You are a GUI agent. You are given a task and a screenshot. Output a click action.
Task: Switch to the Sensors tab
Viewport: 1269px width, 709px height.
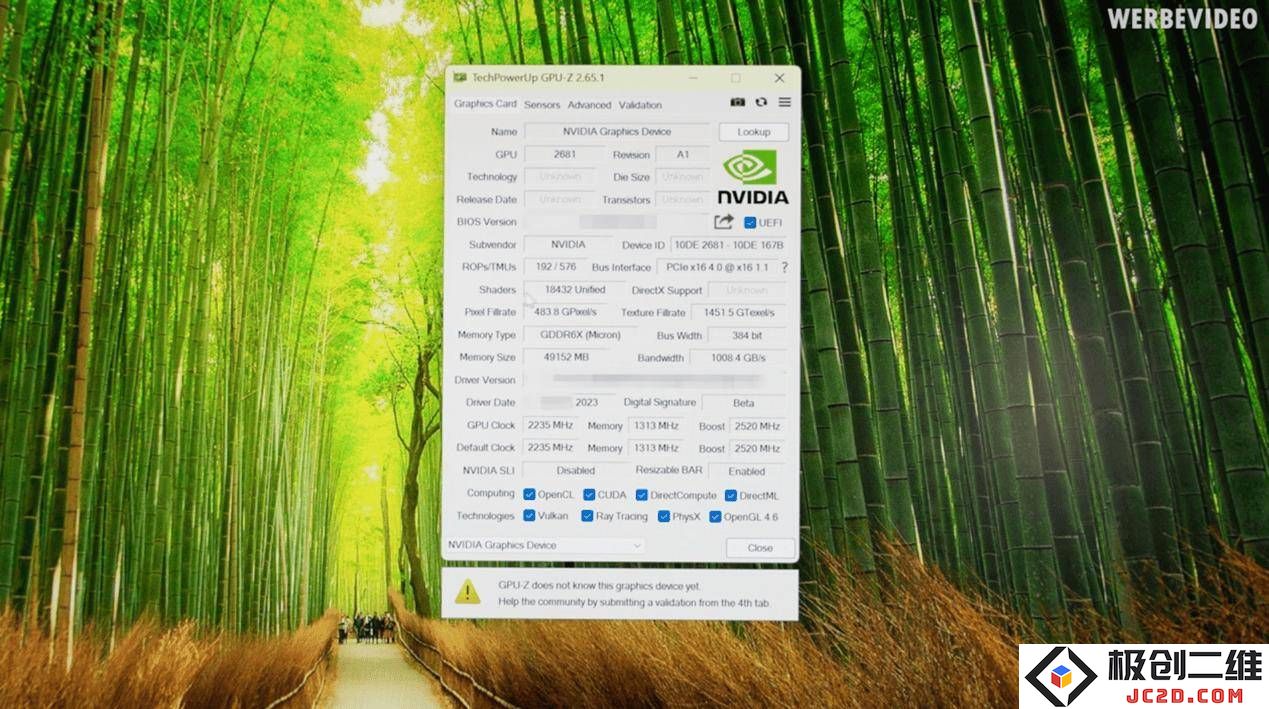click(x=542, y=105)
